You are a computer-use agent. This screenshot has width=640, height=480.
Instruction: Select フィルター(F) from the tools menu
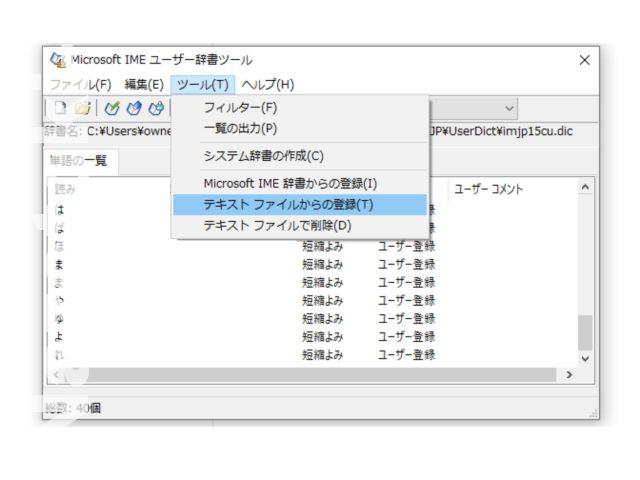240,108
